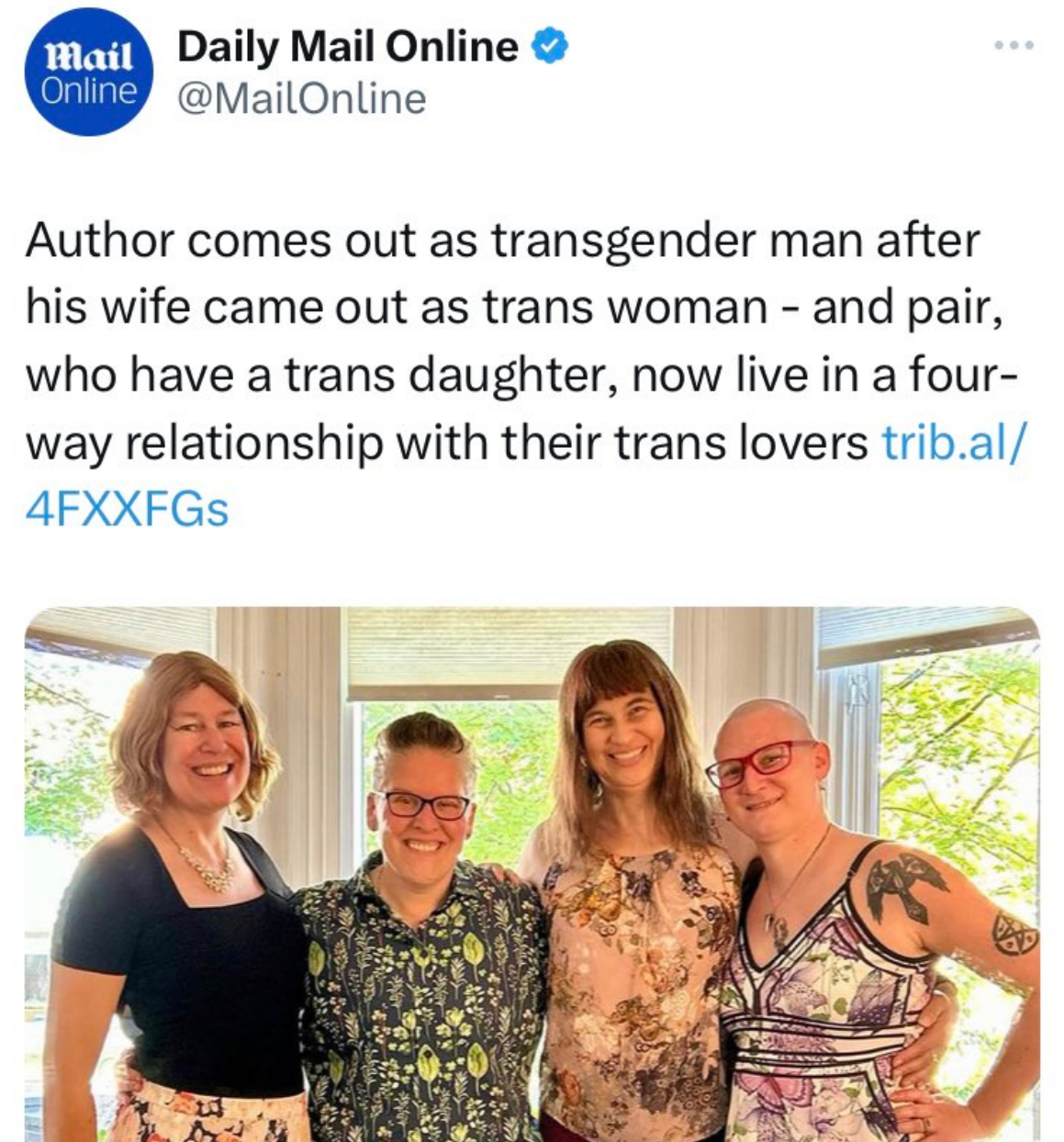The height and width of the screenshot is (1142, 1064).
Task: Follow the trib.al/ article link
Action: pyautogui.click(x=950, y=442)
